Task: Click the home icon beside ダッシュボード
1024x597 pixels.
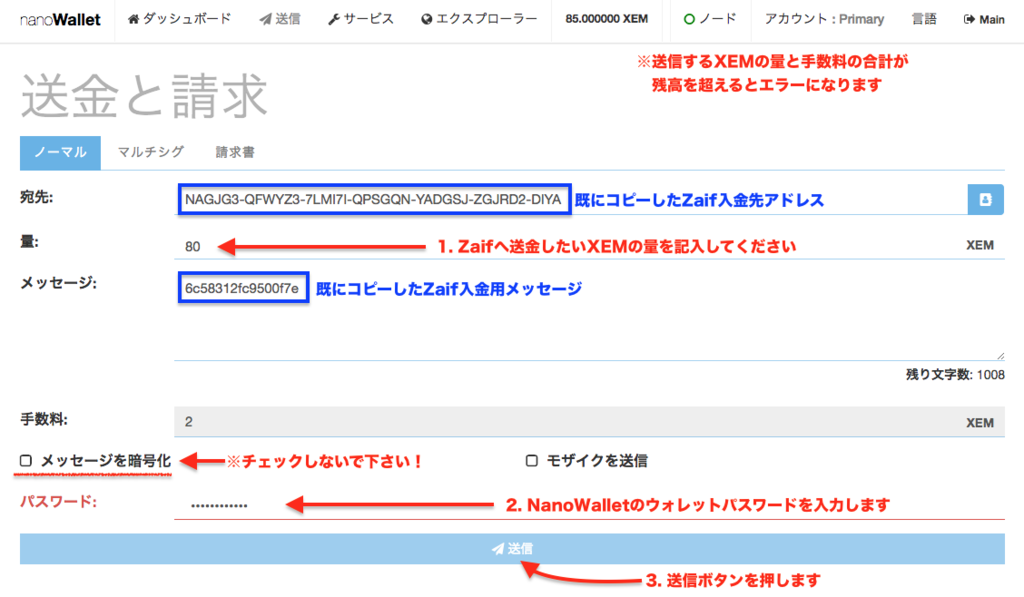Action: [133, 20]
